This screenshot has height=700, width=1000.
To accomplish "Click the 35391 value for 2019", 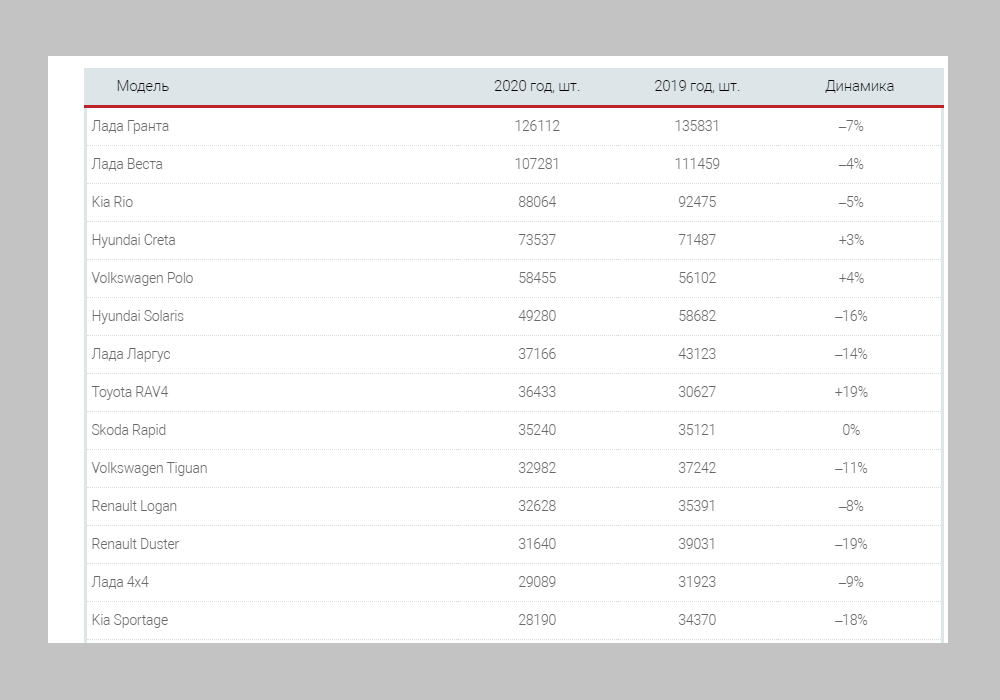I will pos(697,506).
